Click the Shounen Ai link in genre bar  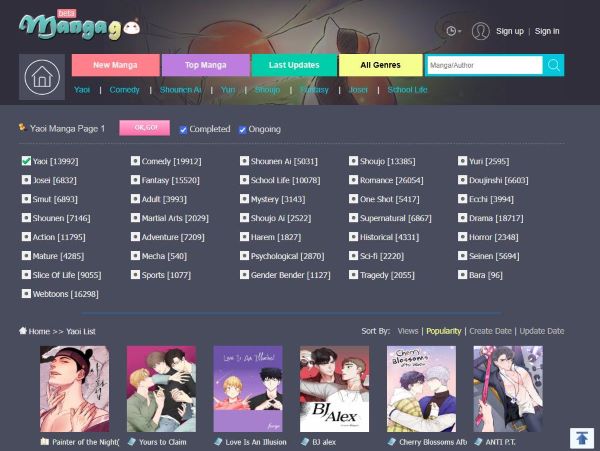[180, 90]
